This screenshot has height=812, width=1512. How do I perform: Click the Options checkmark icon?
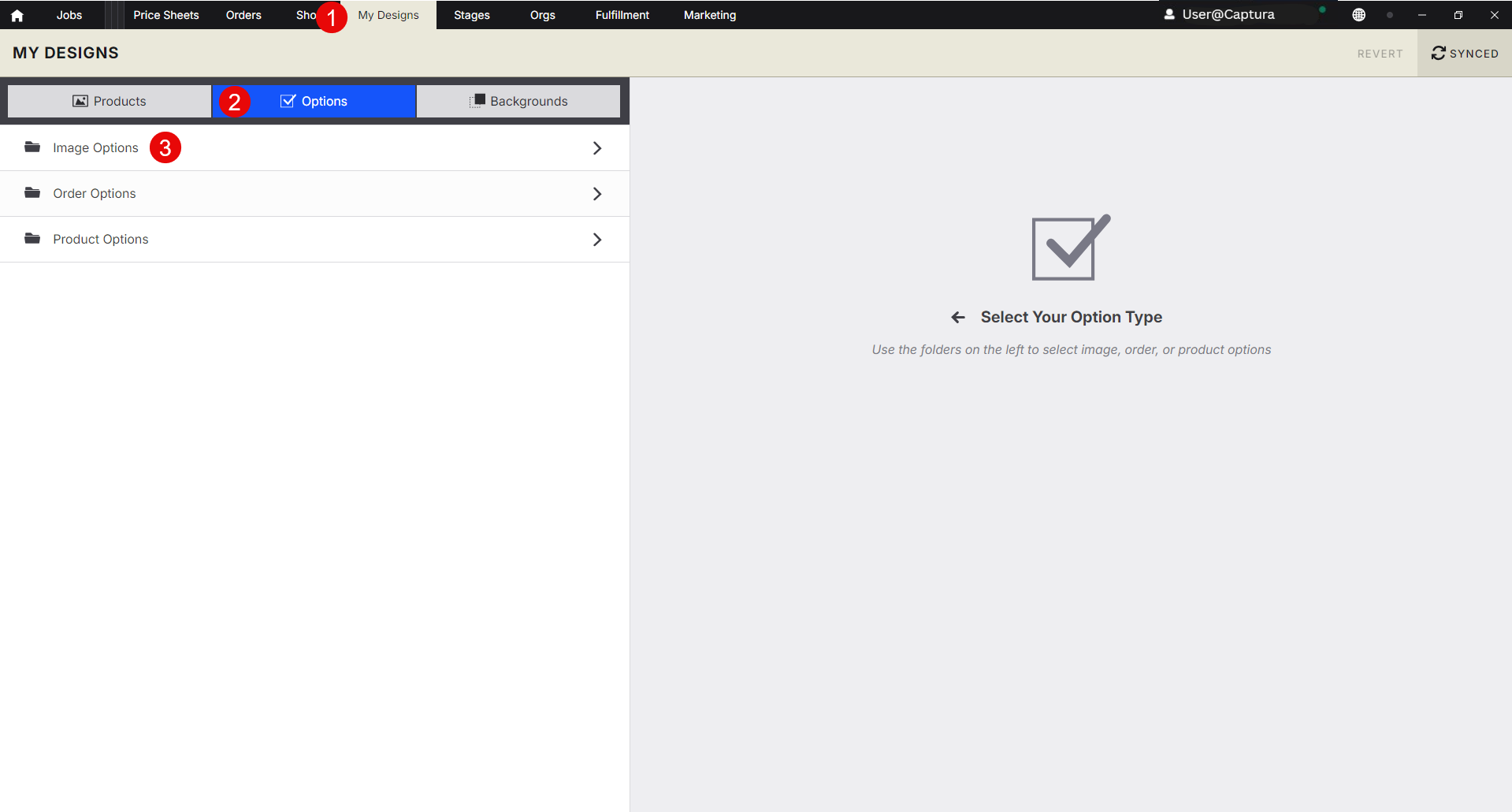[288, 101]
